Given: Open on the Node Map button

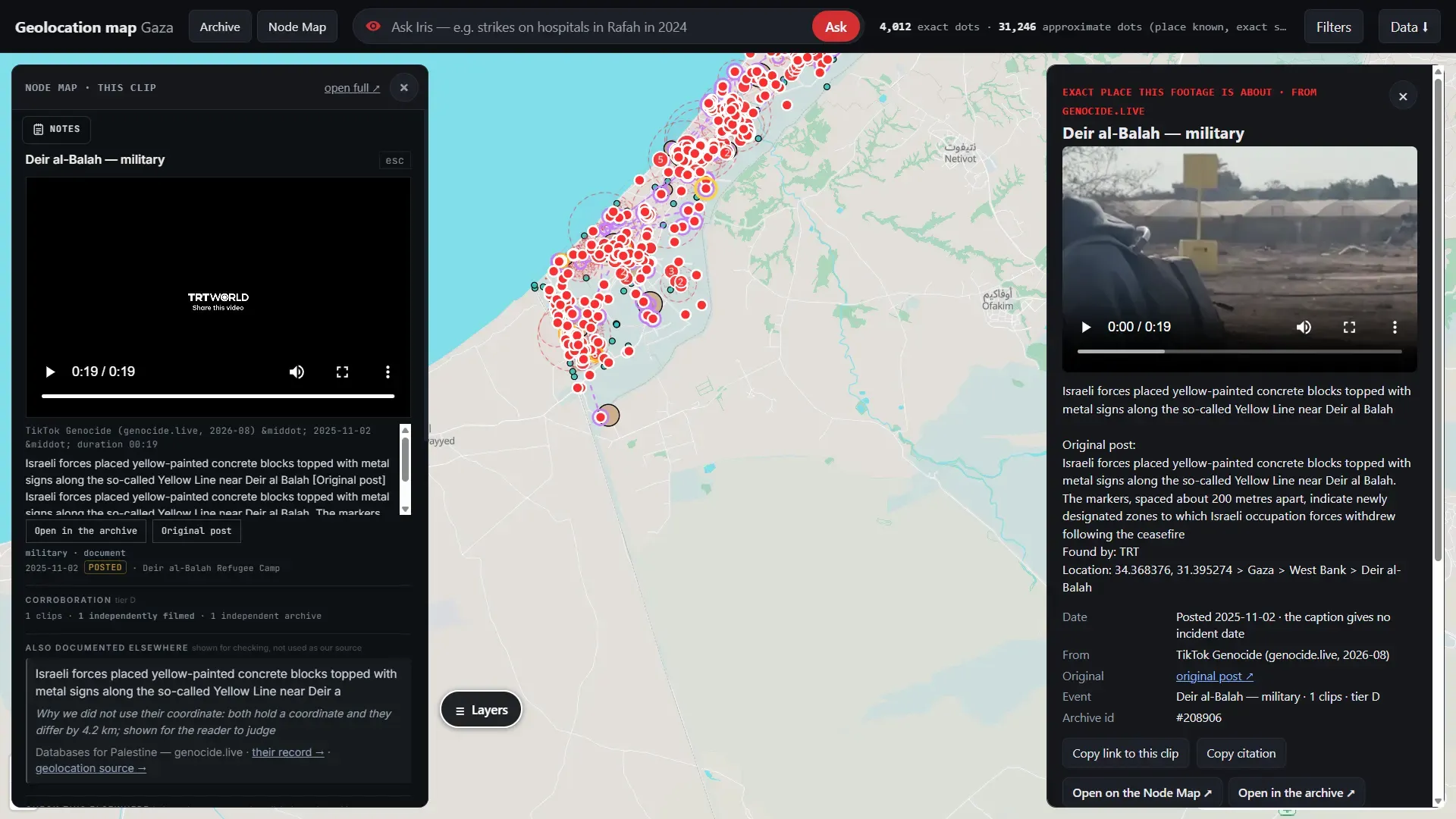Looking at the screenshot, I should tap(1142, 792).
